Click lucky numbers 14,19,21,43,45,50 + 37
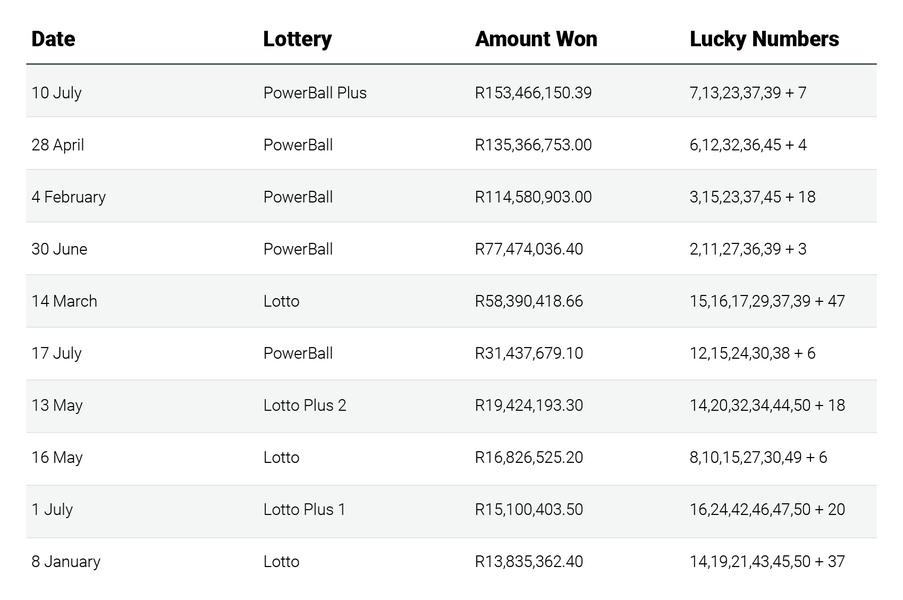903x600 pixels. (767, 561)
